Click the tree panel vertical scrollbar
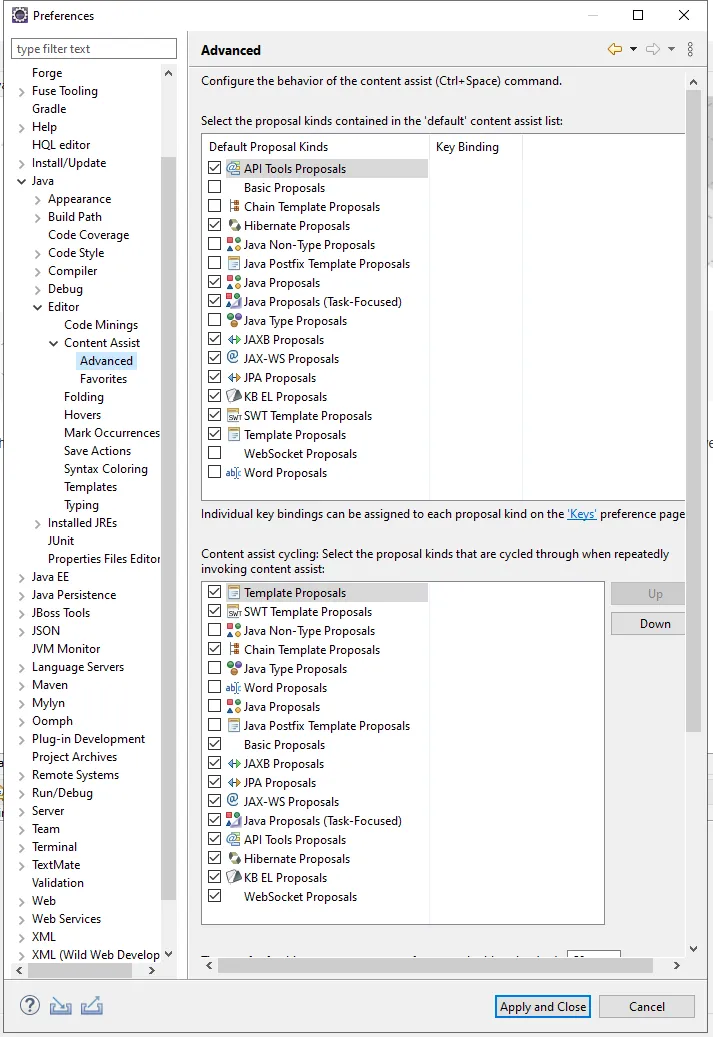This screenshot has height=1037, width=713. click(x=169, y=528)
